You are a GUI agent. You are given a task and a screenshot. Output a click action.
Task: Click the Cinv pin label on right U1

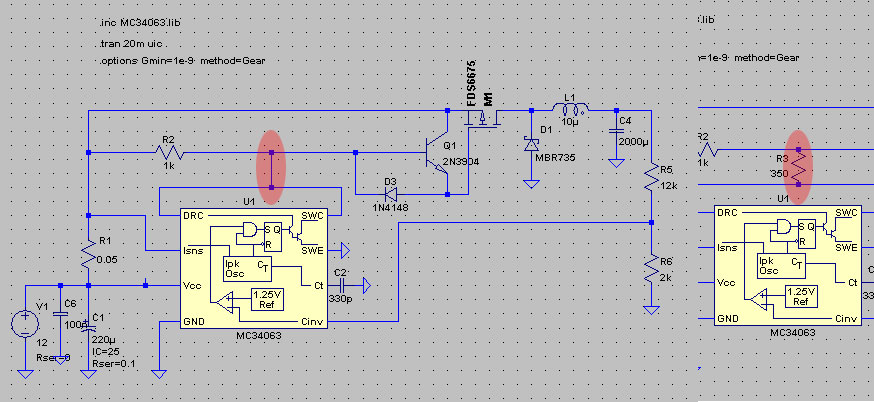(846, 319)
